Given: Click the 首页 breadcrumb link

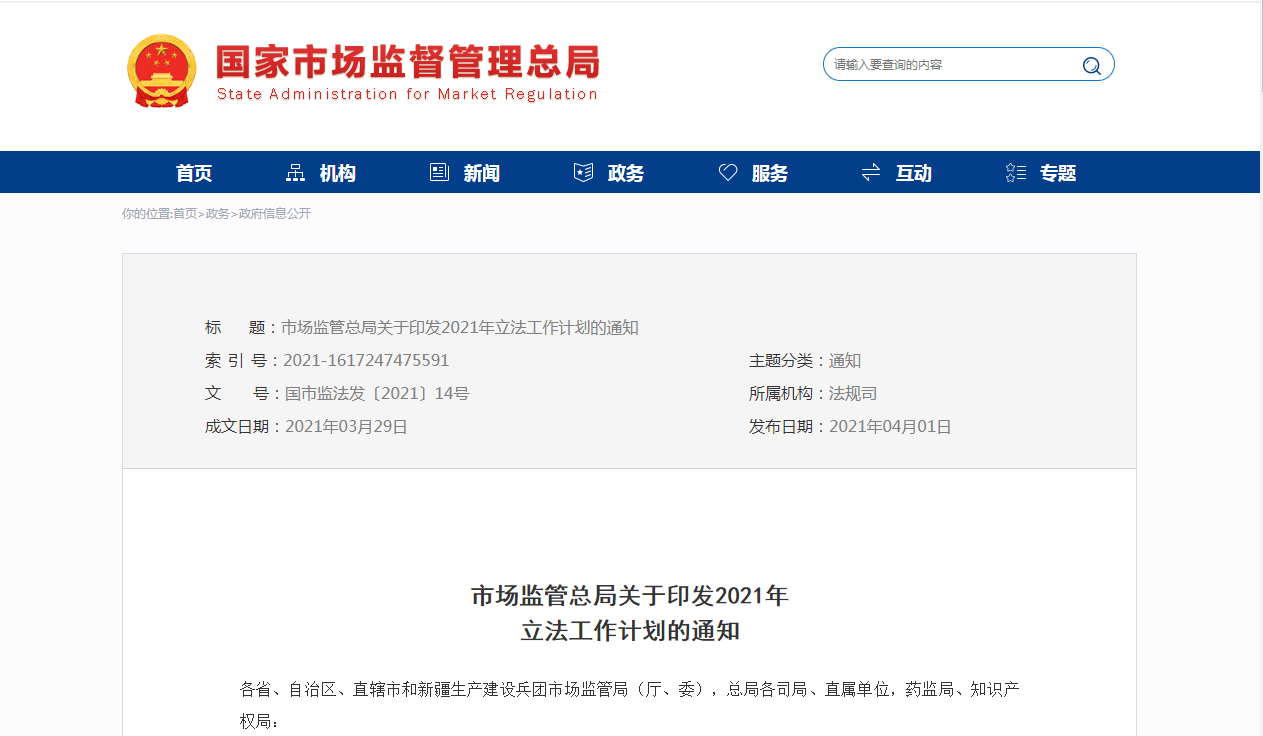Looking at the screenshot, I should (185, 214).
